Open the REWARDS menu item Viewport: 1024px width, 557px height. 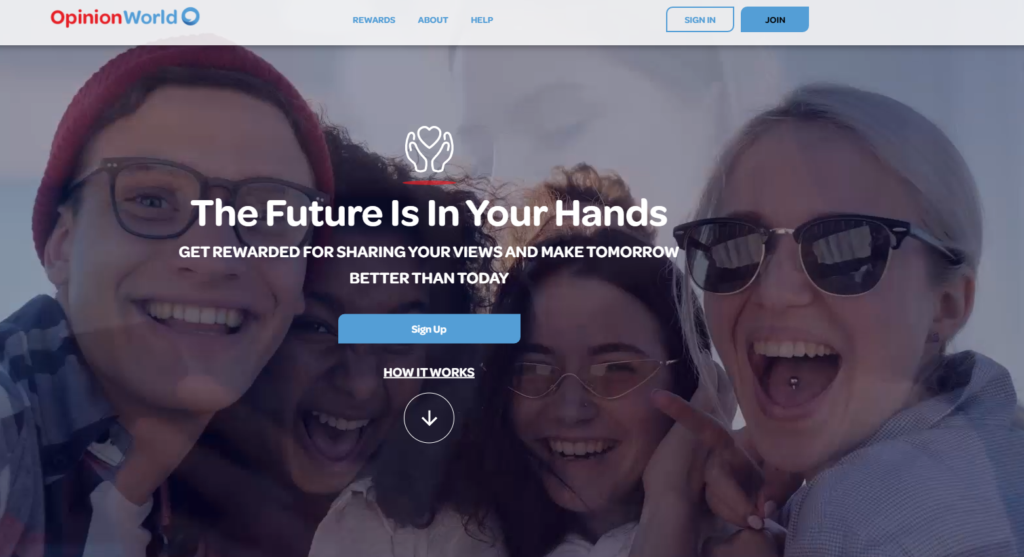tap(374, 20)
